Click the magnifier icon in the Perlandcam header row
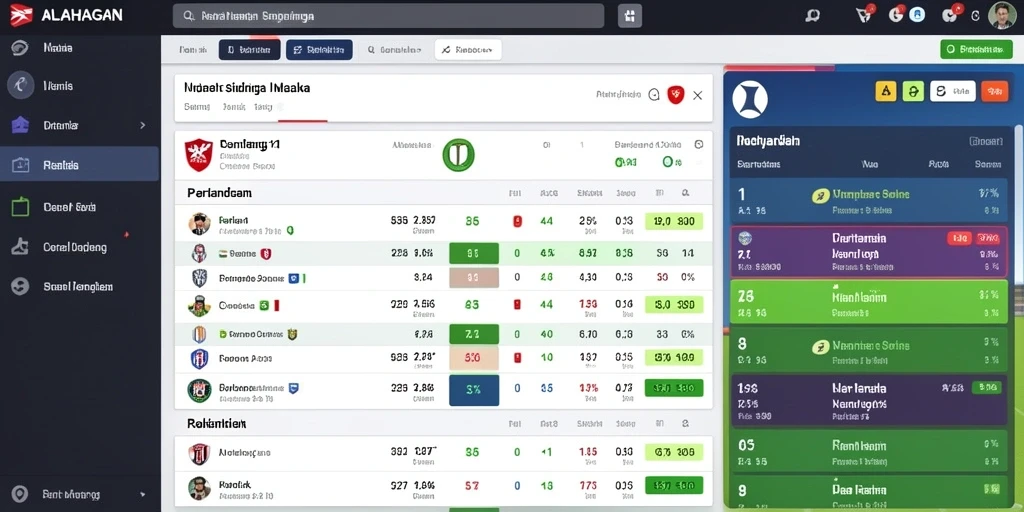This screenshot has height=512, width=1024. 686,193
